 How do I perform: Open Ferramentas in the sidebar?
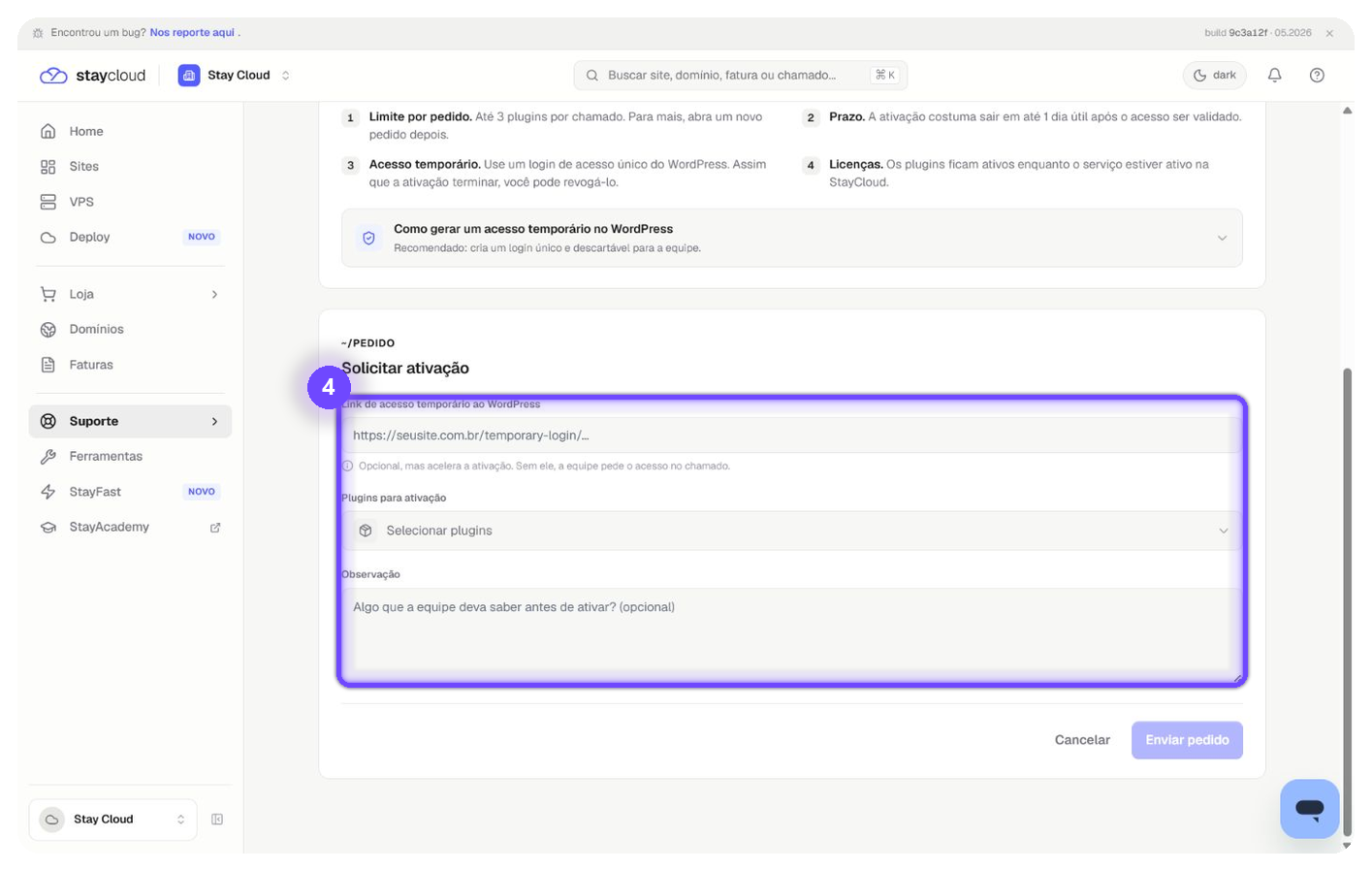130,457
